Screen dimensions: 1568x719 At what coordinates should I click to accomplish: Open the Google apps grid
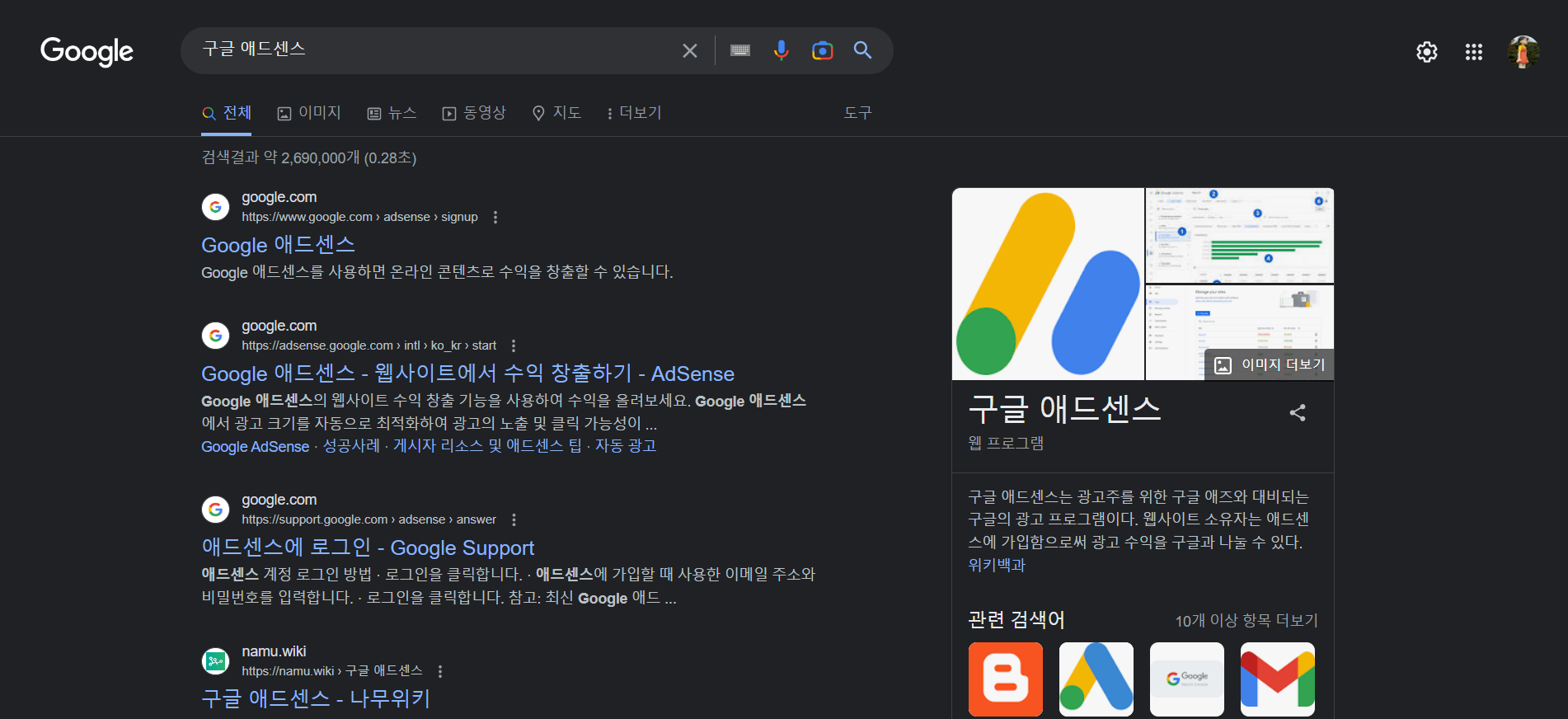[1474, 52]
